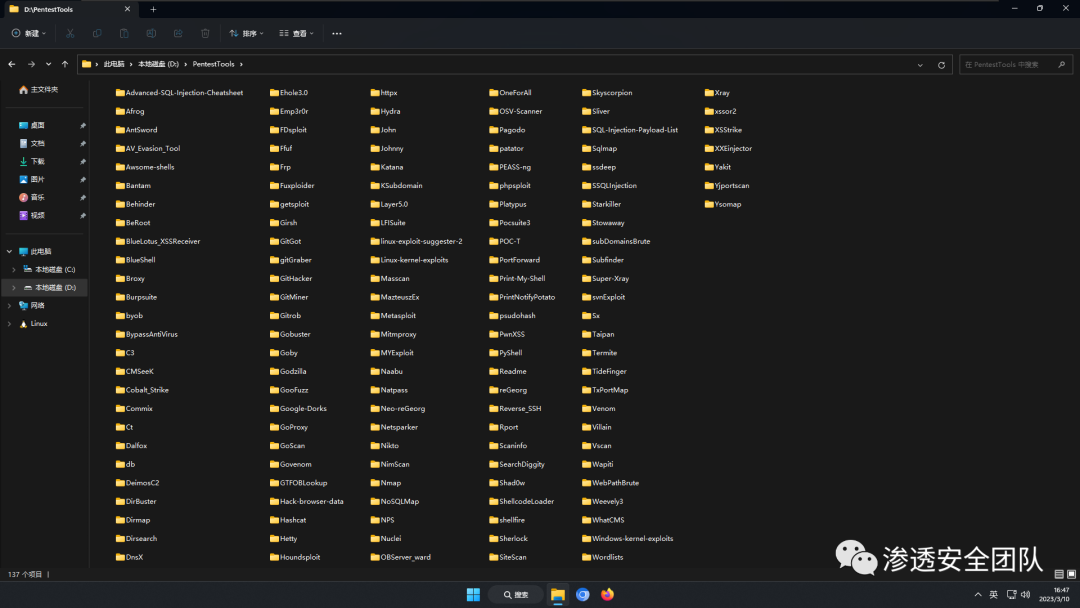Screen dimensions: 1080x608
Task: Open the Windows Start menu
Action: [473, 594]
